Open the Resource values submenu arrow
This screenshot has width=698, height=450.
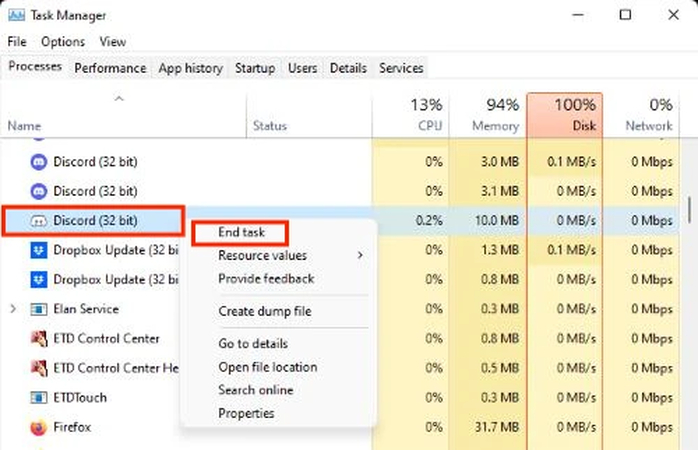(360, 255)
